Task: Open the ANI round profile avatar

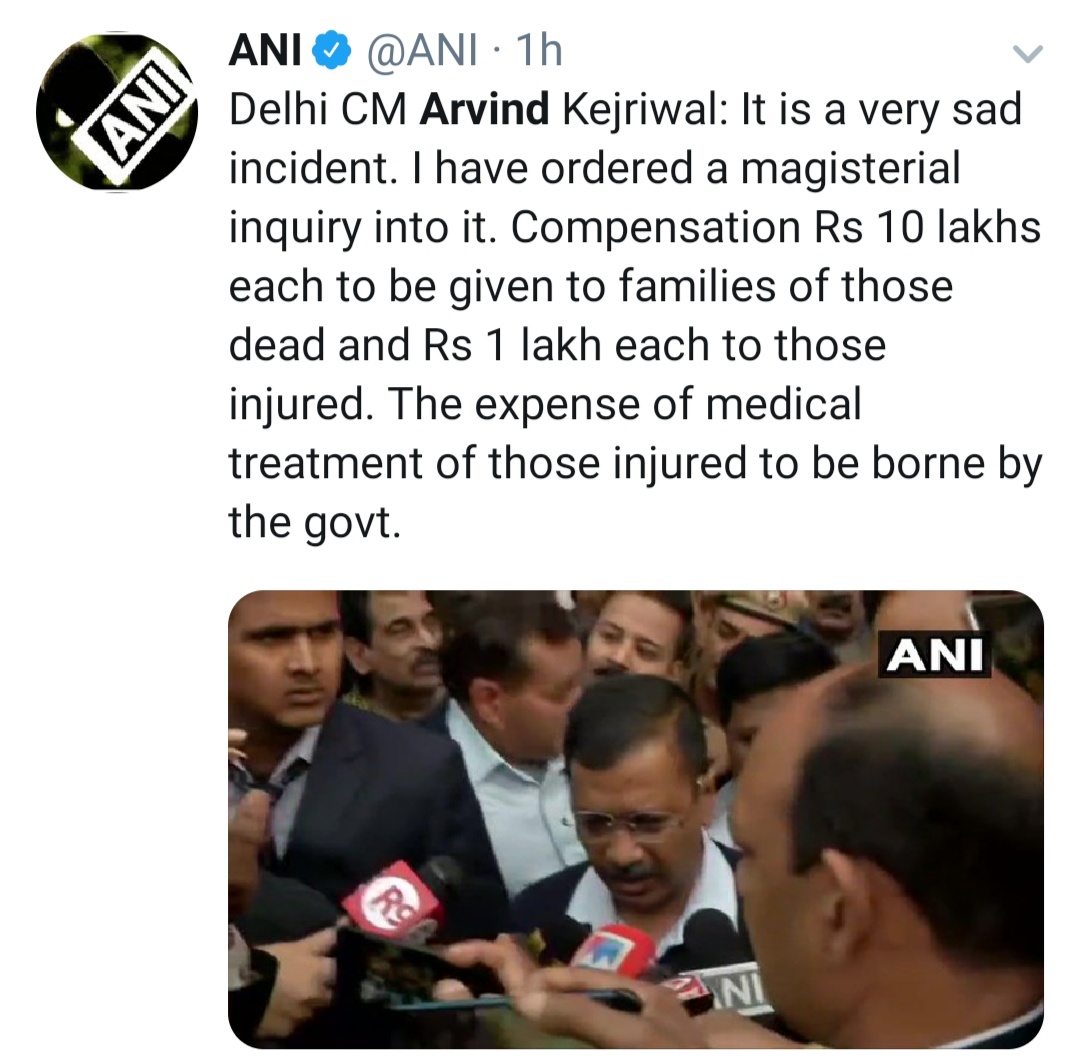Action: [x=117, y=112]
